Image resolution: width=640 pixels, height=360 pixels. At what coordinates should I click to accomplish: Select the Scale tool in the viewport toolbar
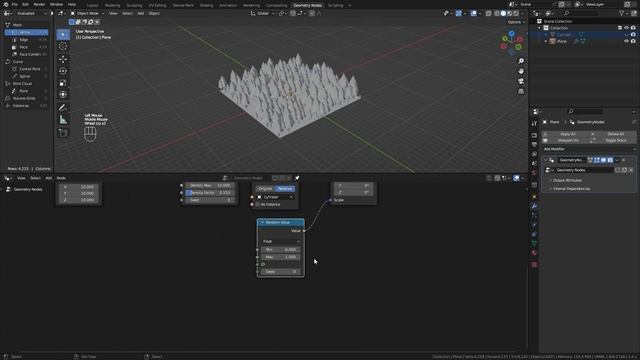coord(63,83)
